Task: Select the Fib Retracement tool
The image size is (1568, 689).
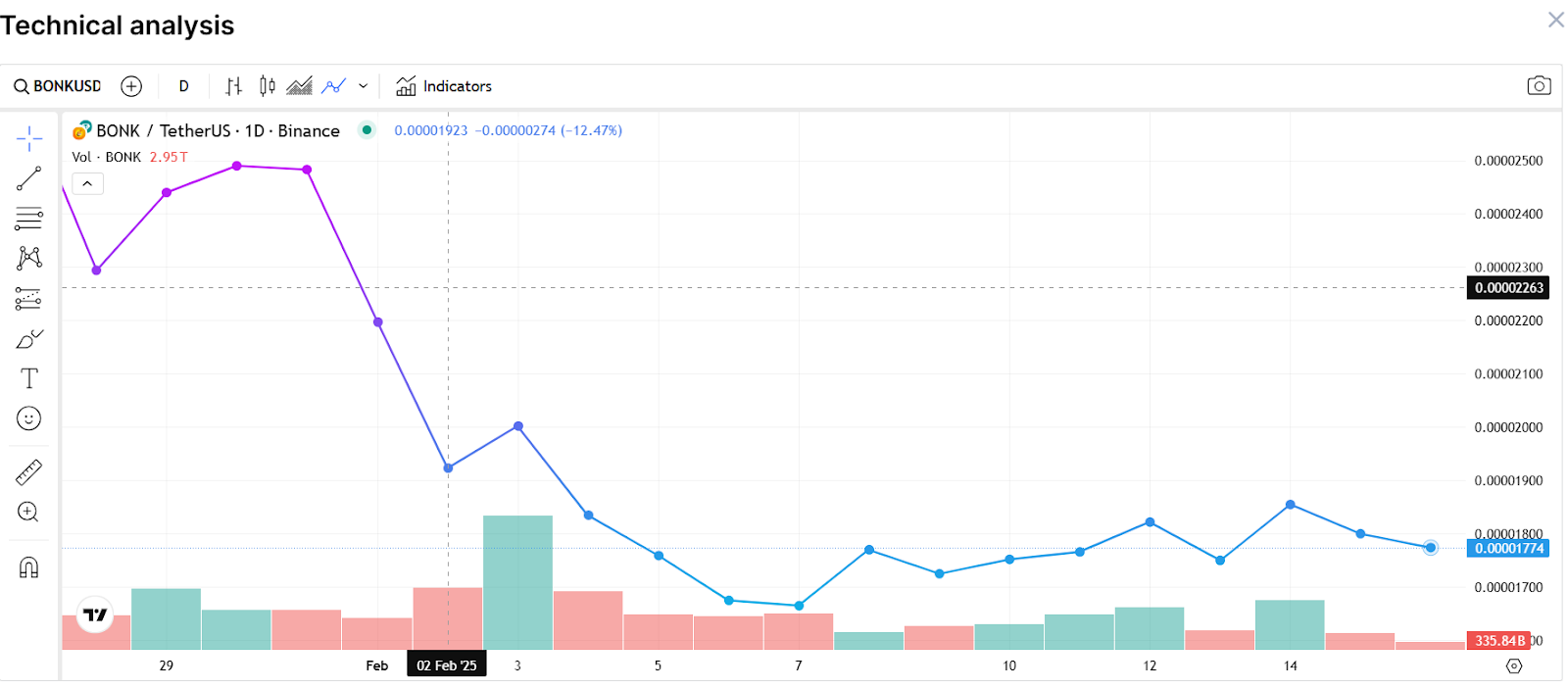Action: [29, 218]
